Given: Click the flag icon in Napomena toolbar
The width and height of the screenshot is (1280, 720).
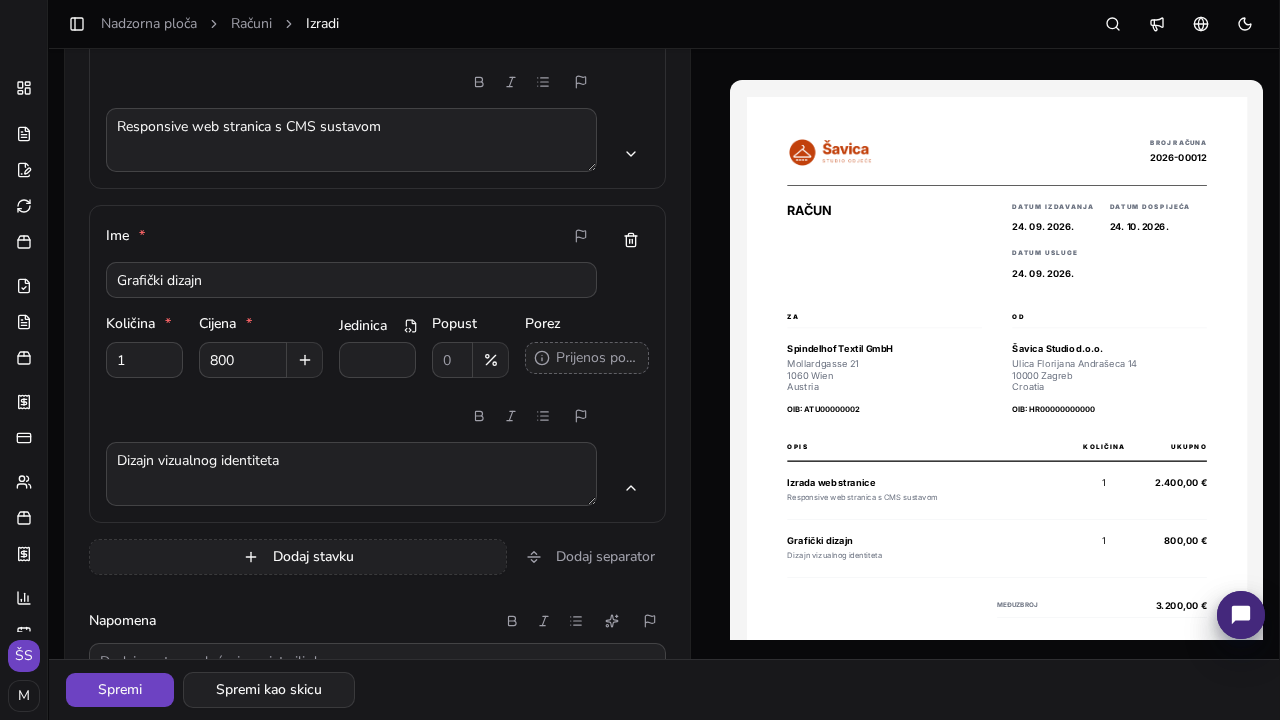Looking at the screenshot, I should tap(650, 621).
